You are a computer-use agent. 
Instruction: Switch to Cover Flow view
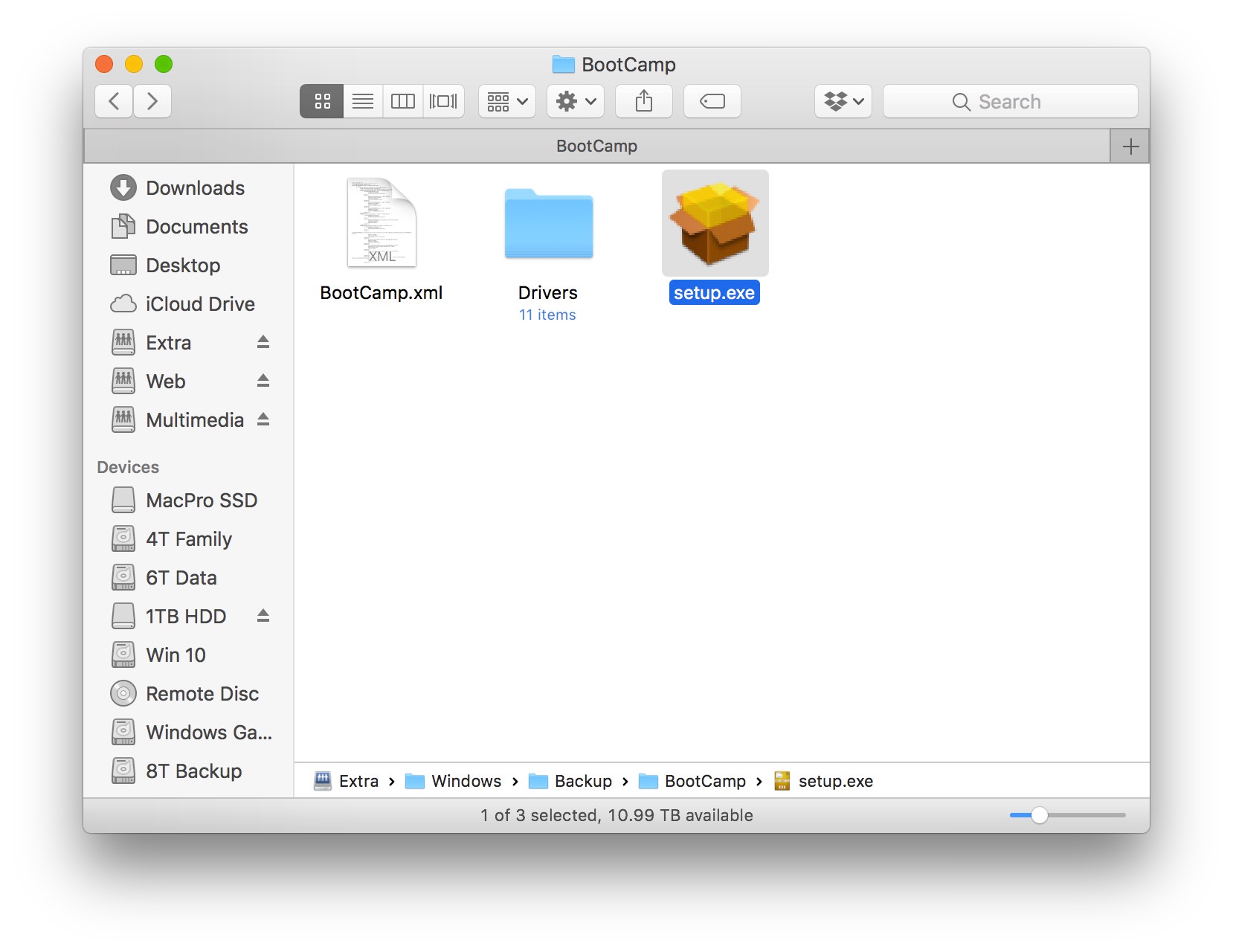(x=443, y=101)
